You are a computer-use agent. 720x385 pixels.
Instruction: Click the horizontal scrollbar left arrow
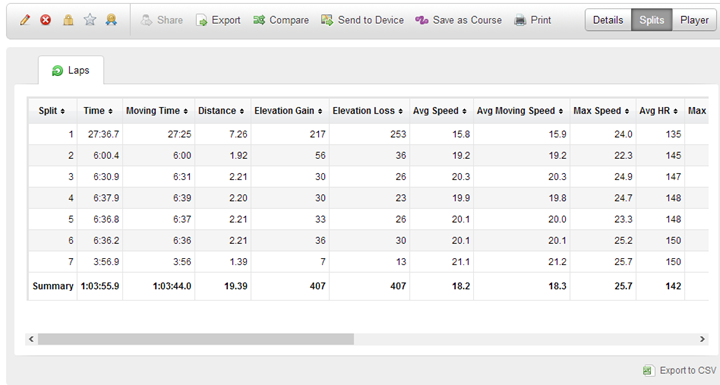[x=31, y=339]
